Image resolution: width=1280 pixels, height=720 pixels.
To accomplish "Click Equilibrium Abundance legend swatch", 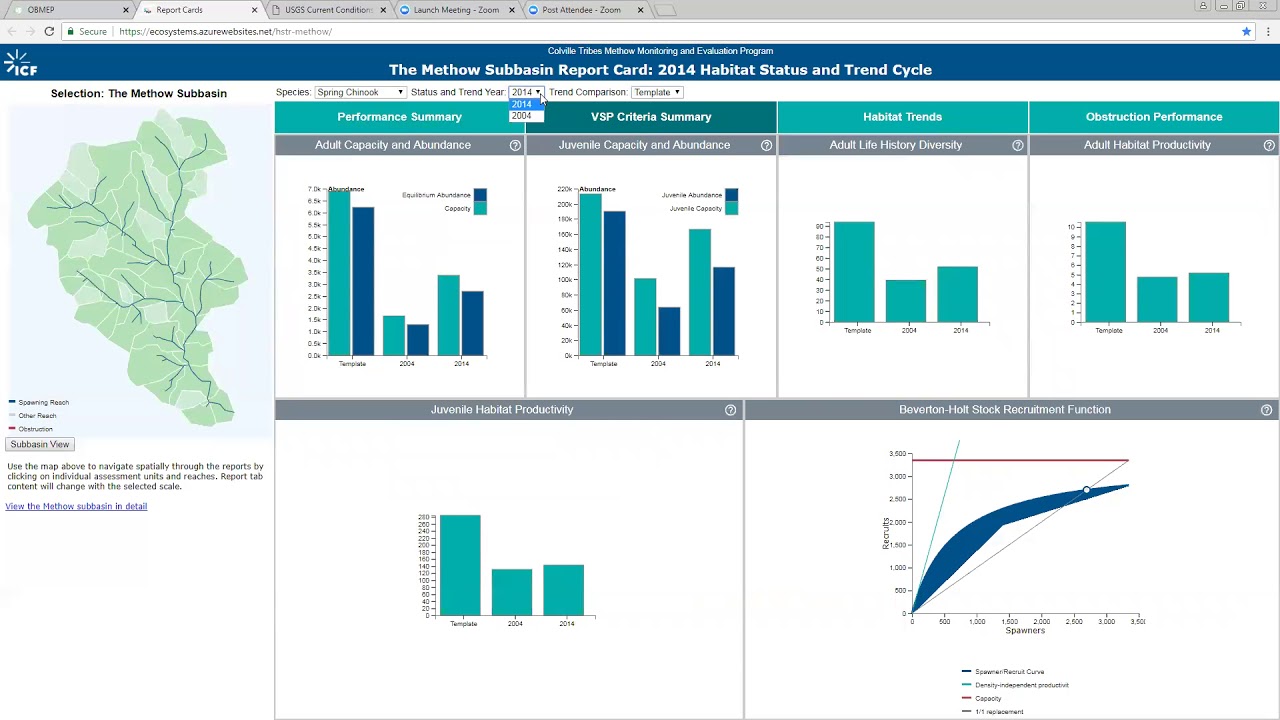I will (481, 195).
